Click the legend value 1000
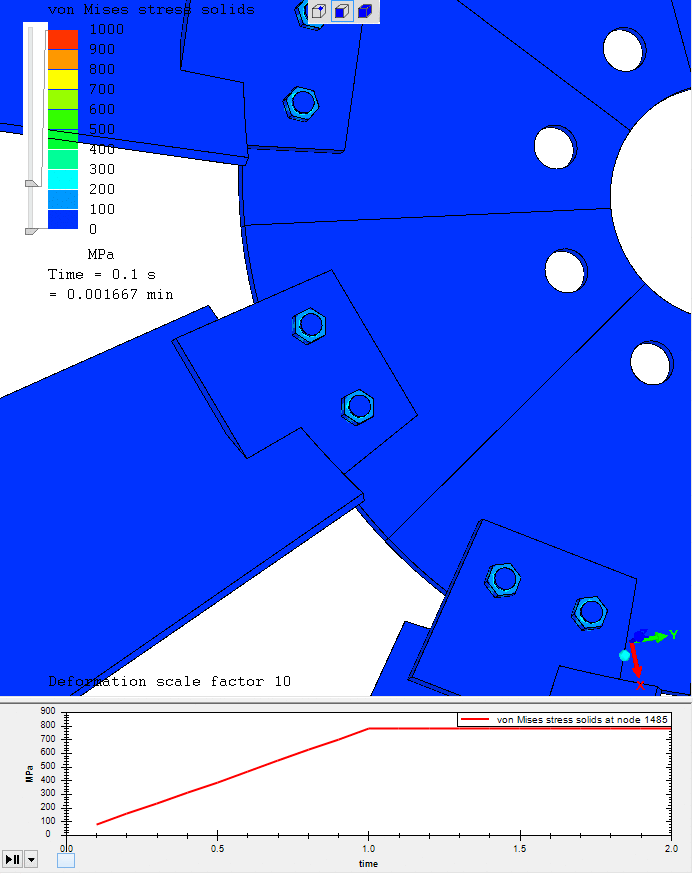Screen dimensions: 693x875 click(107, 30)
